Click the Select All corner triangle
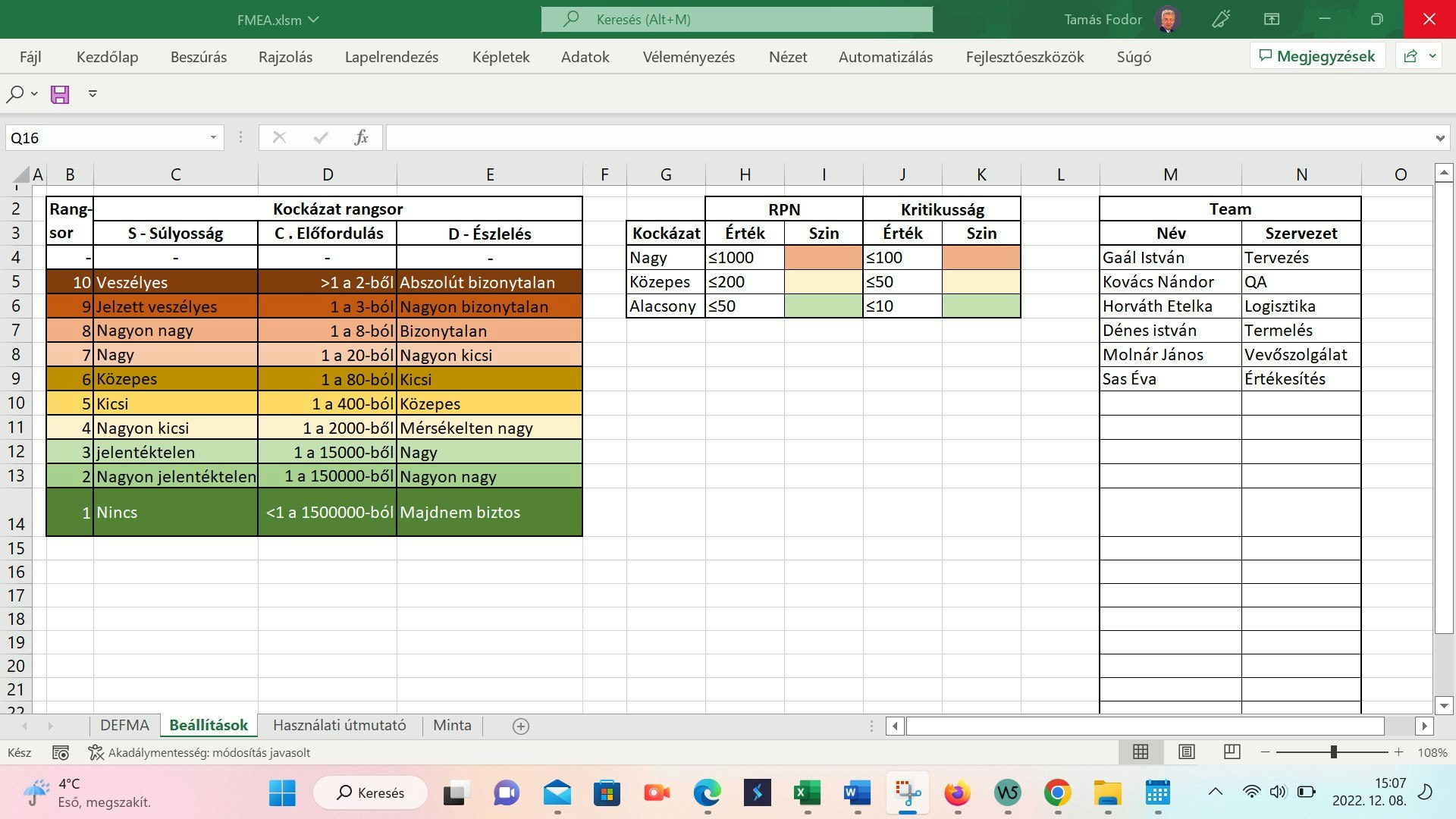1456x819 pixels. tap(20, 175)
